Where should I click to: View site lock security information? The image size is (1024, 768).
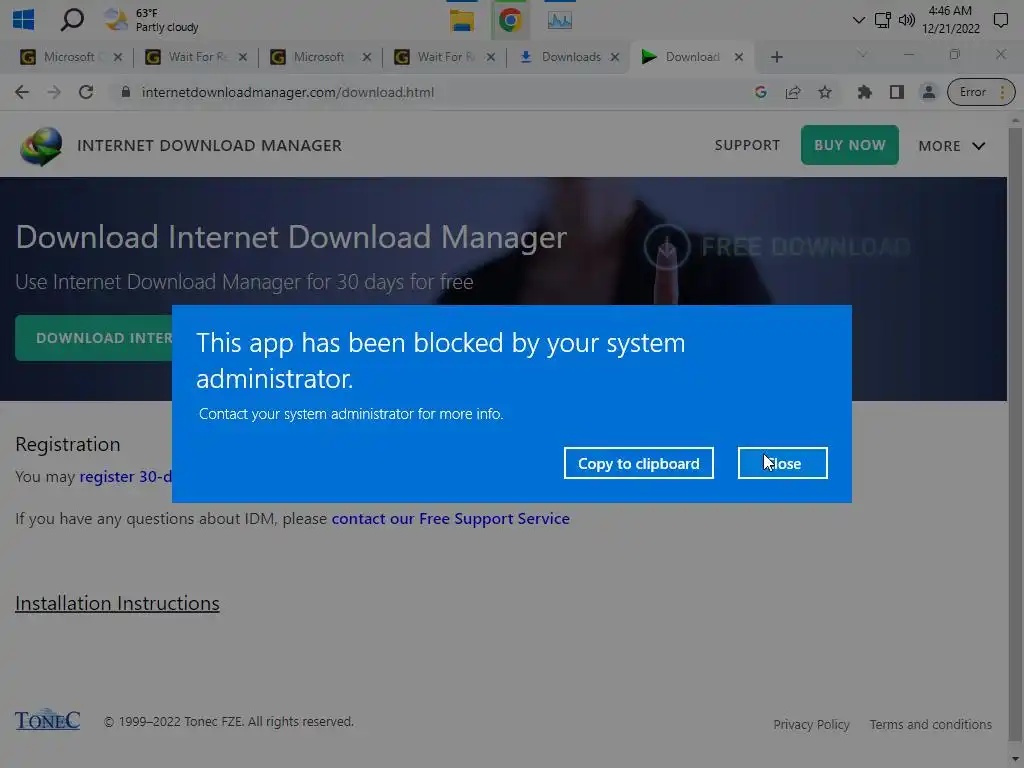[x=126, y=92]
